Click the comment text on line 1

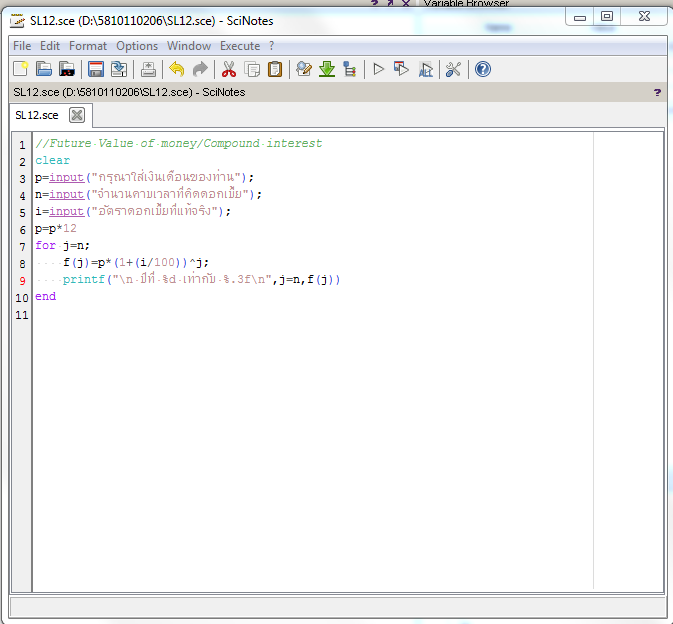(x=179, y=143)
